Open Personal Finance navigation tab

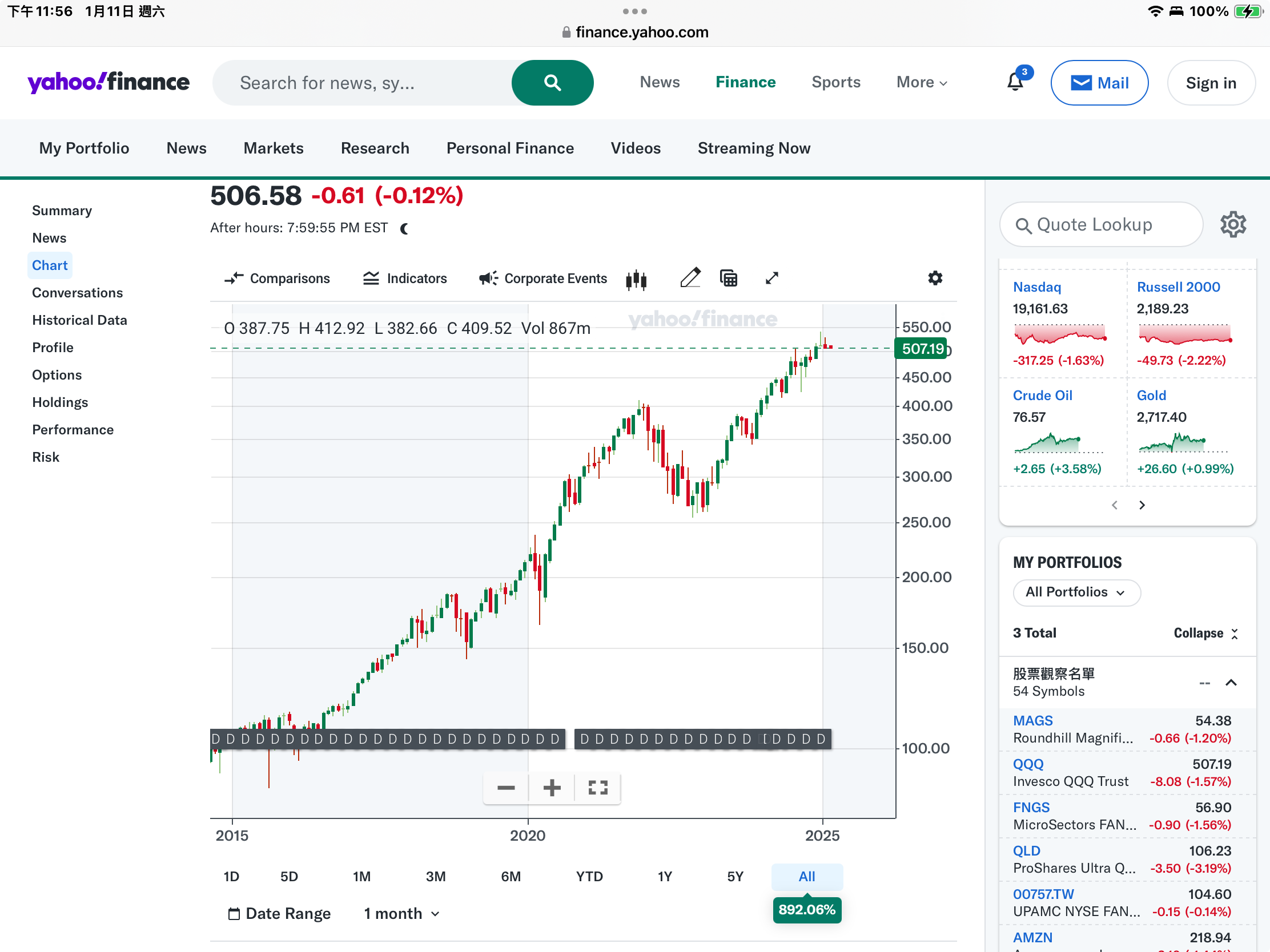point(510,148)
